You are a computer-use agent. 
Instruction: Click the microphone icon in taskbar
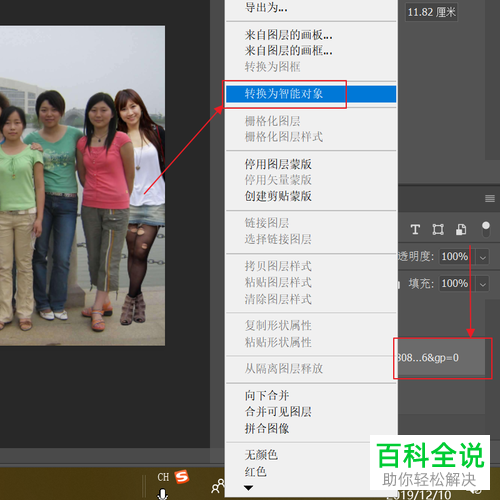[x=163, y=494]
